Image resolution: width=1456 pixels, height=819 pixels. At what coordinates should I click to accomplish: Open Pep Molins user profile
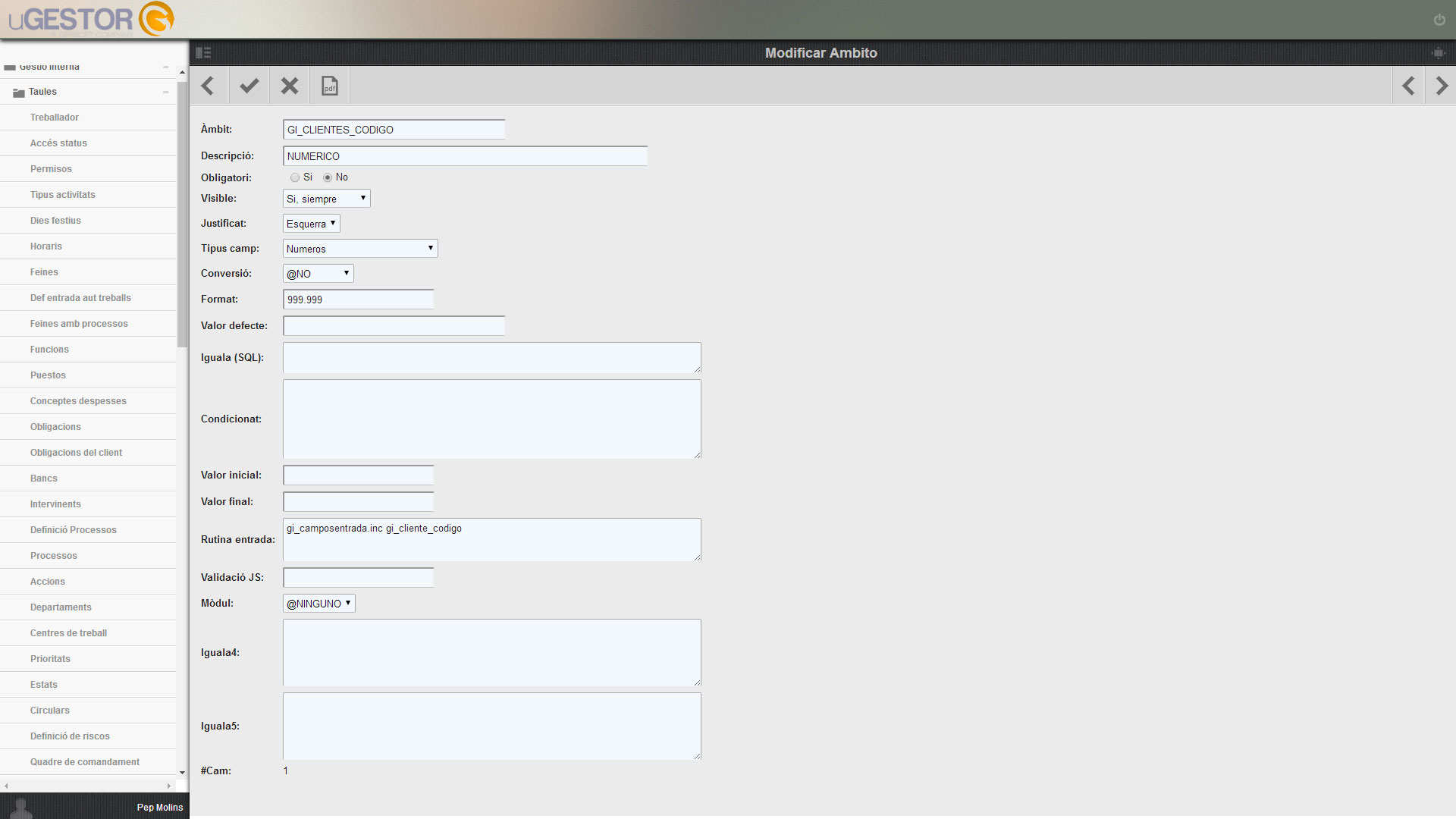[x=160, y=808]
